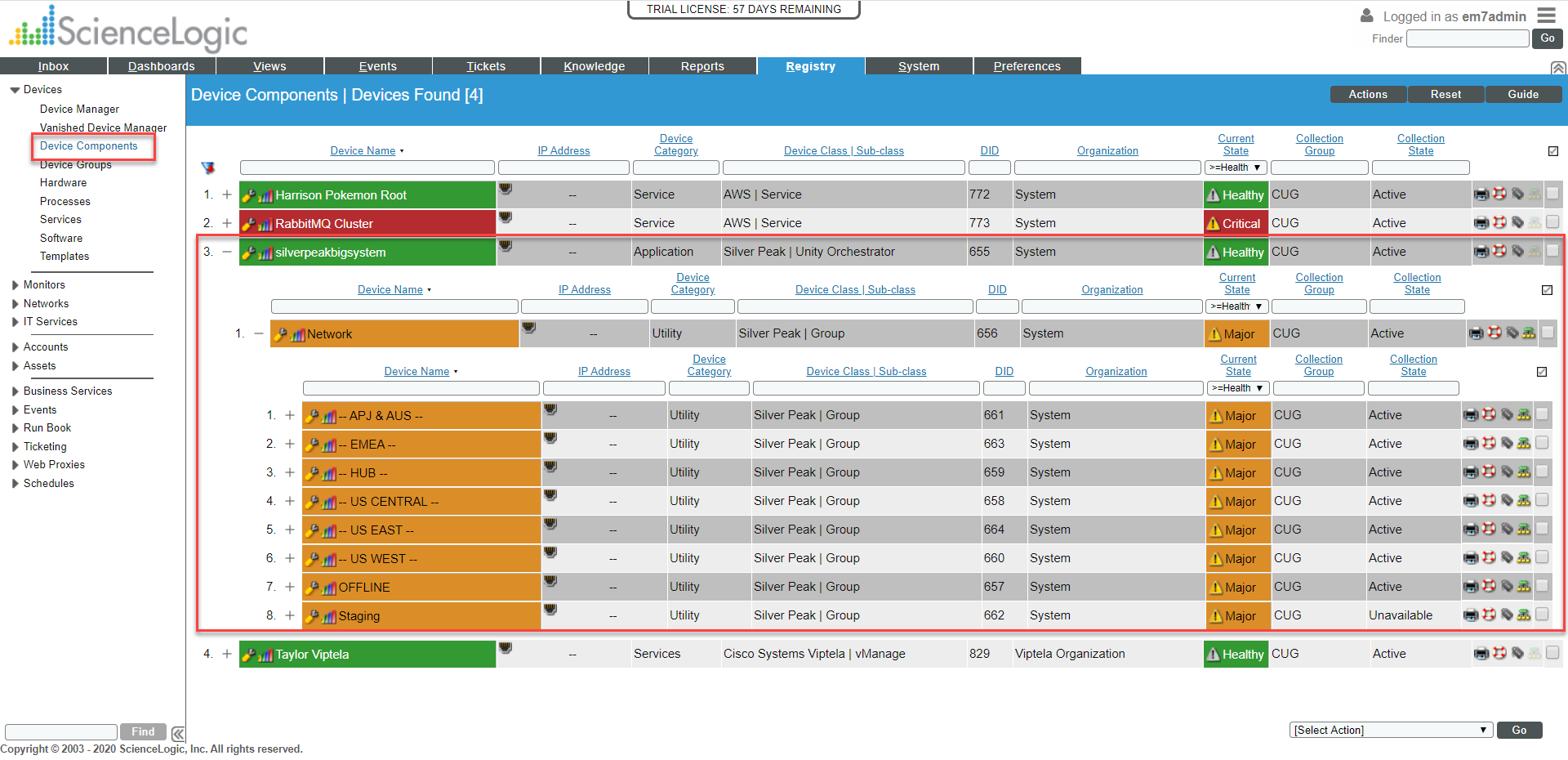
Task: Open the printer report icon for Taylor Viptela
Action: pyautogui.click(x=1481, y=654)
